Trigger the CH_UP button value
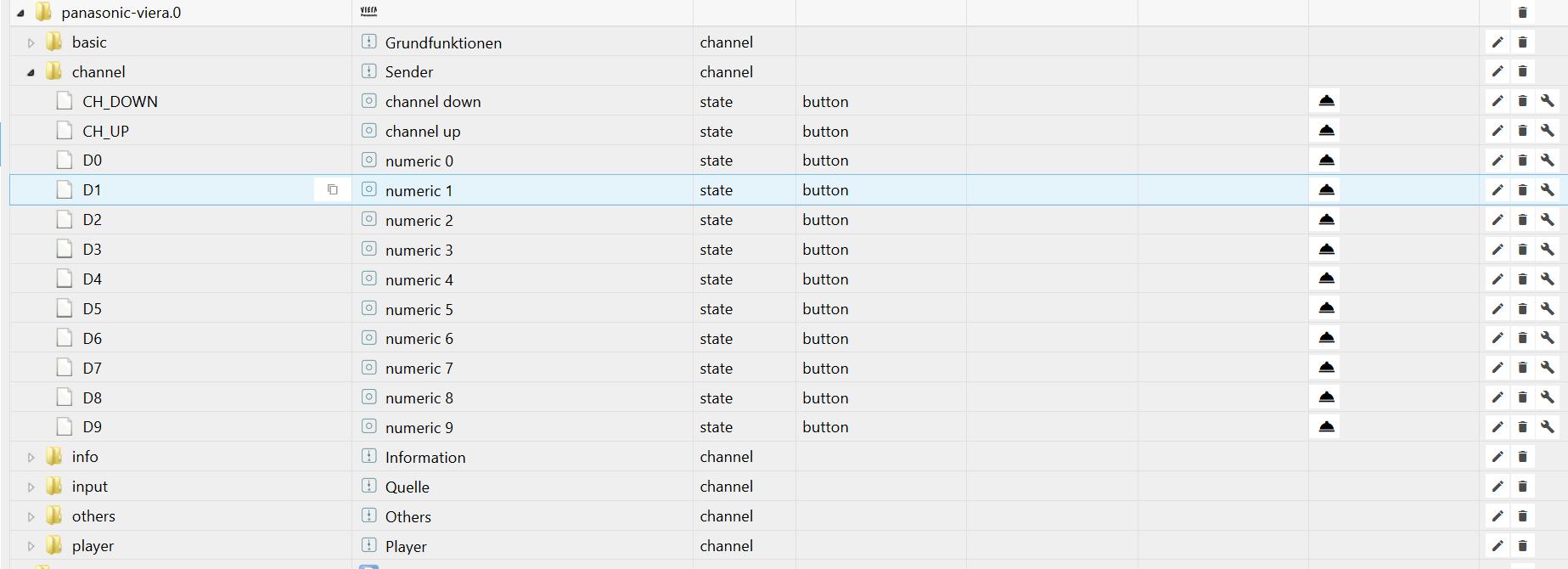 (x=1327, y=131)
